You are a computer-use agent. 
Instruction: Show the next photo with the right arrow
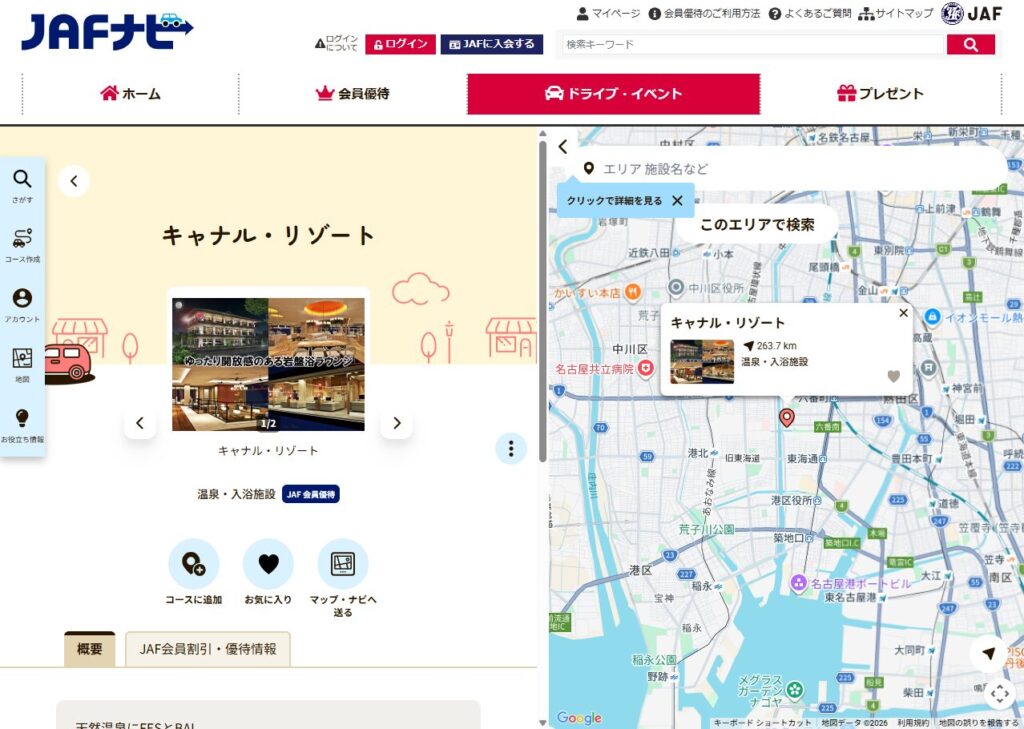[x=396, y=423]
